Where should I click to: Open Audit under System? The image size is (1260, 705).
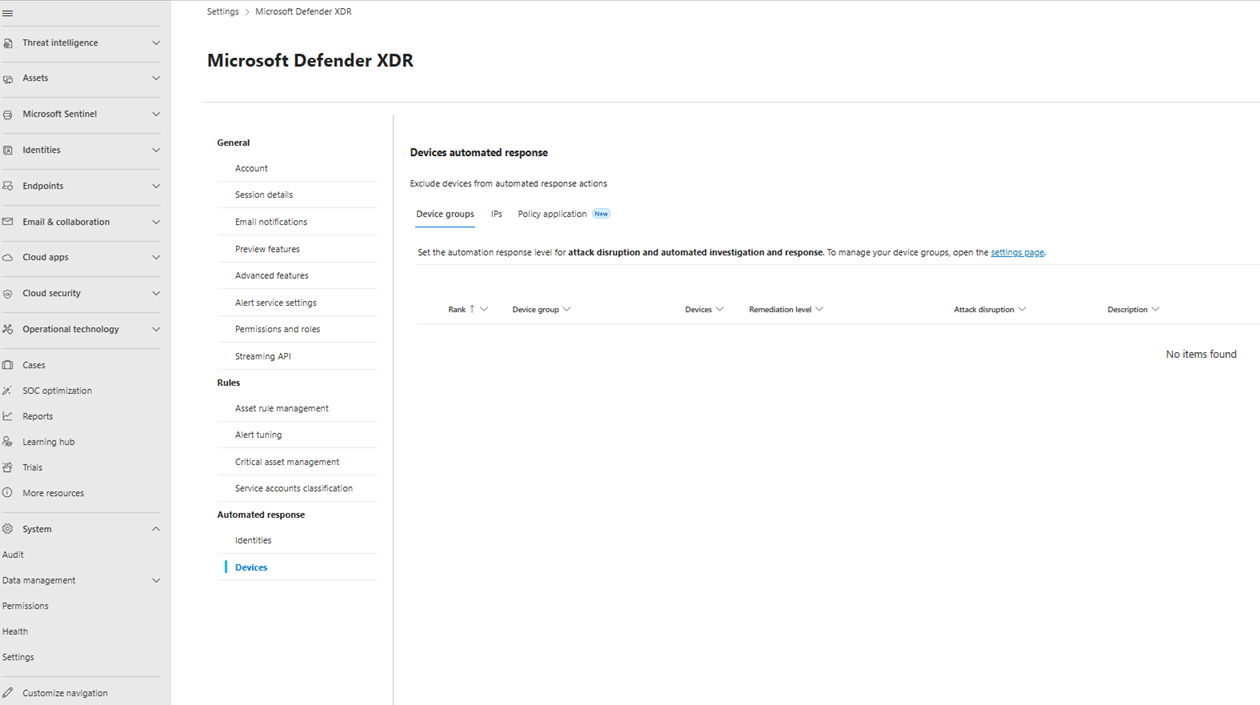coord(13,555)
